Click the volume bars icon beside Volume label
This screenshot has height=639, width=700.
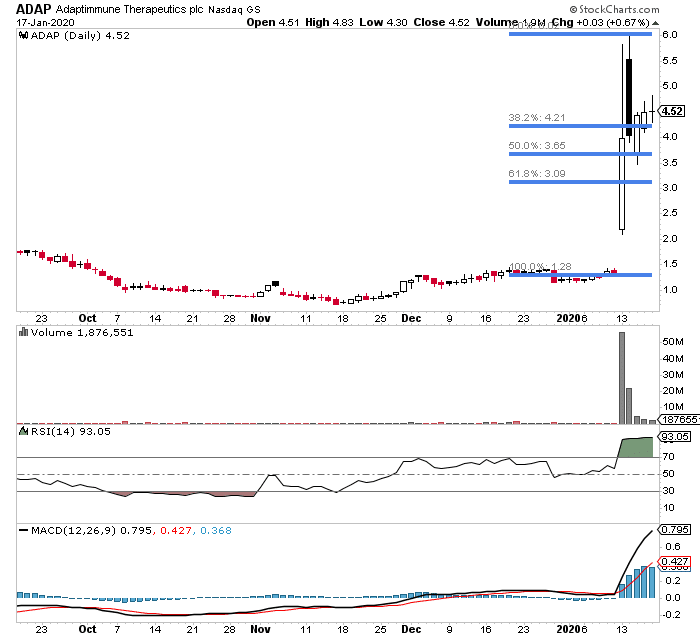[x=23, y=332]
